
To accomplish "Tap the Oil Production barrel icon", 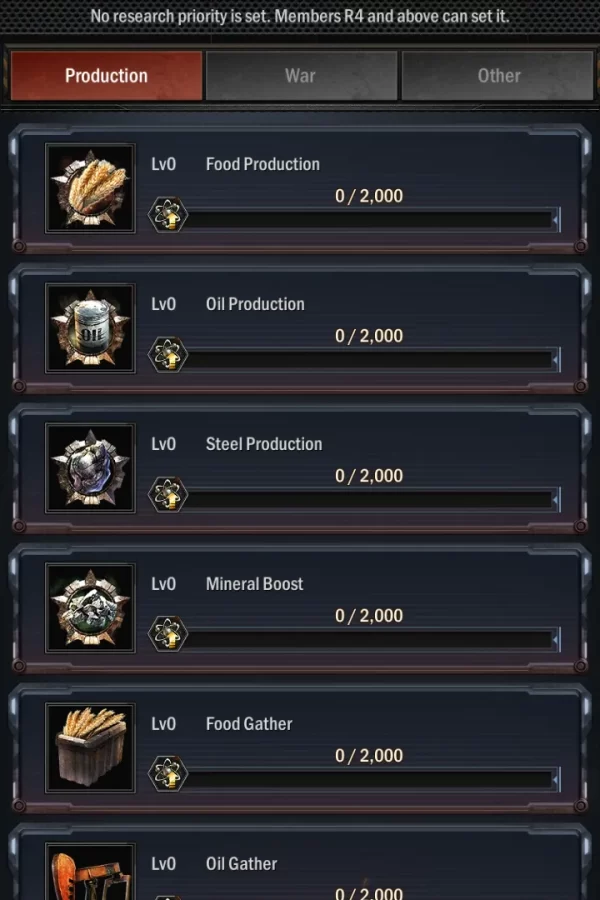I will (x=90, y=328).
